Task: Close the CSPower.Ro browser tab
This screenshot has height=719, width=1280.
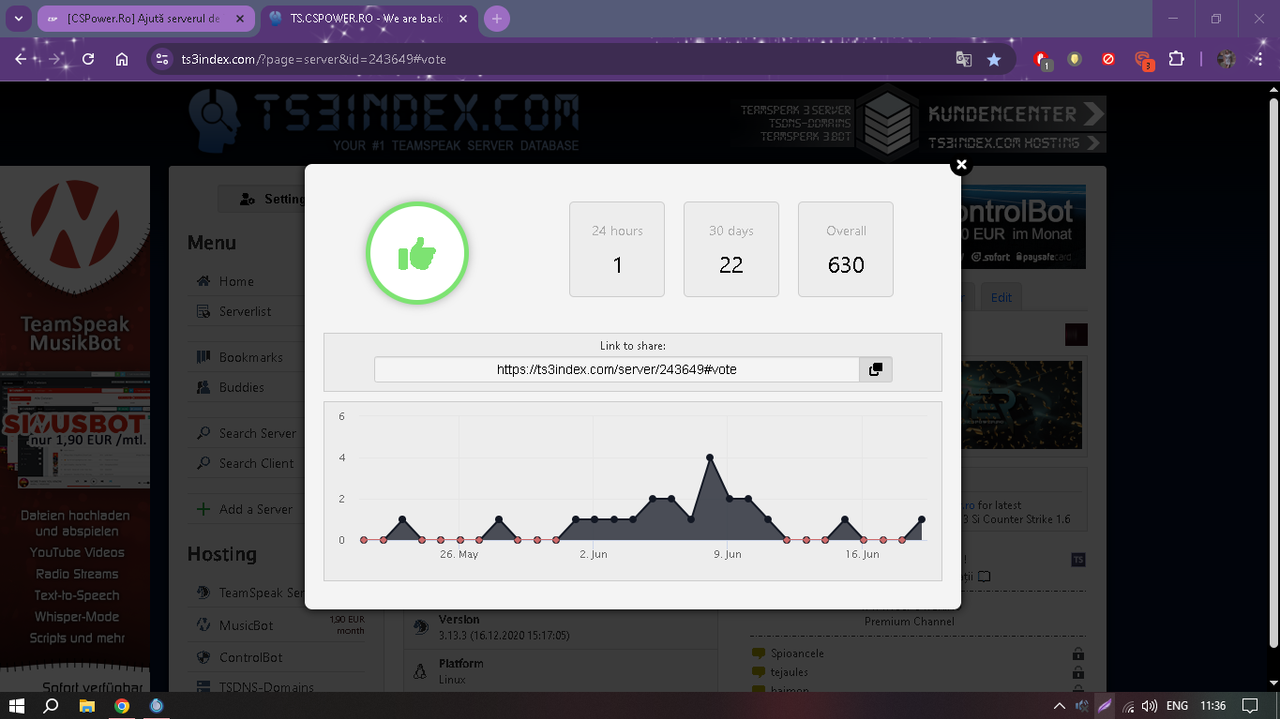Action: tap(242, 19)
